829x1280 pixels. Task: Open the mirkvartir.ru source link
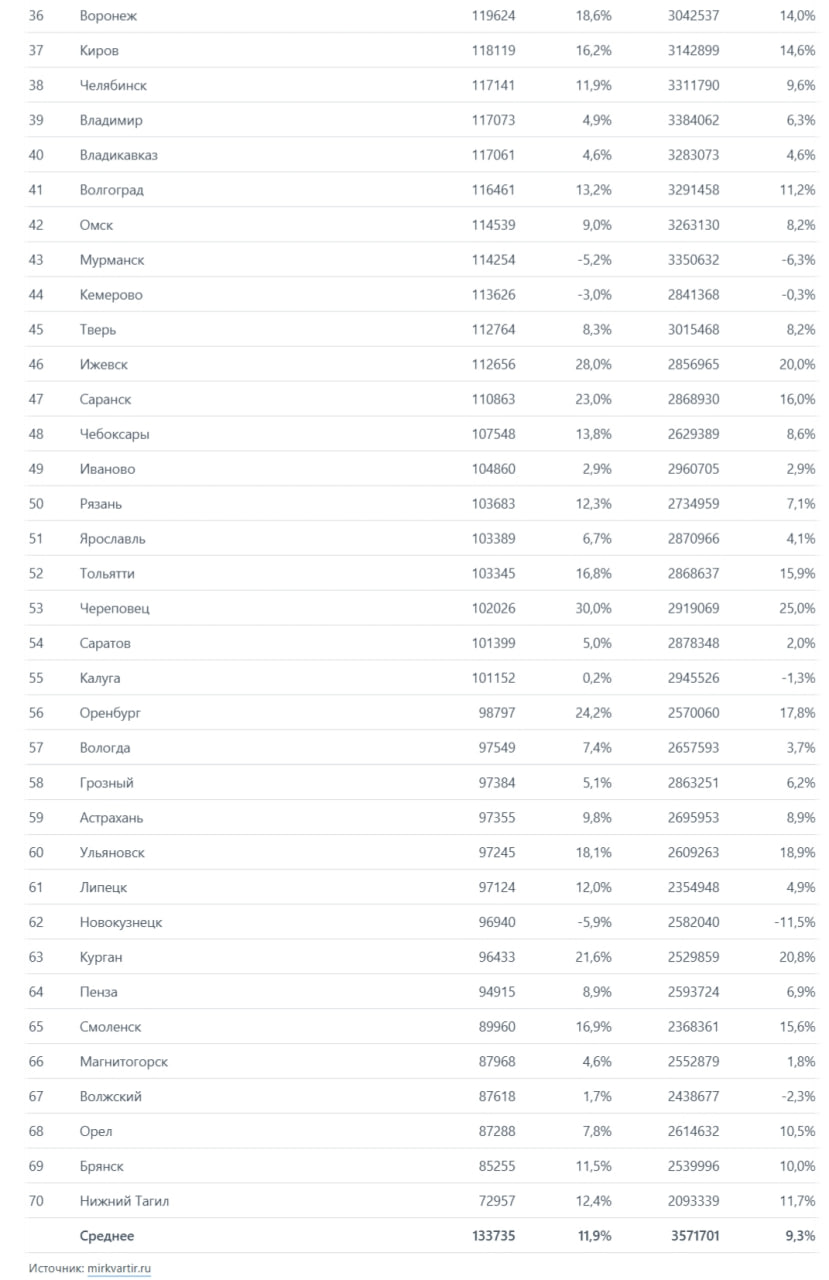point(118,1268)
